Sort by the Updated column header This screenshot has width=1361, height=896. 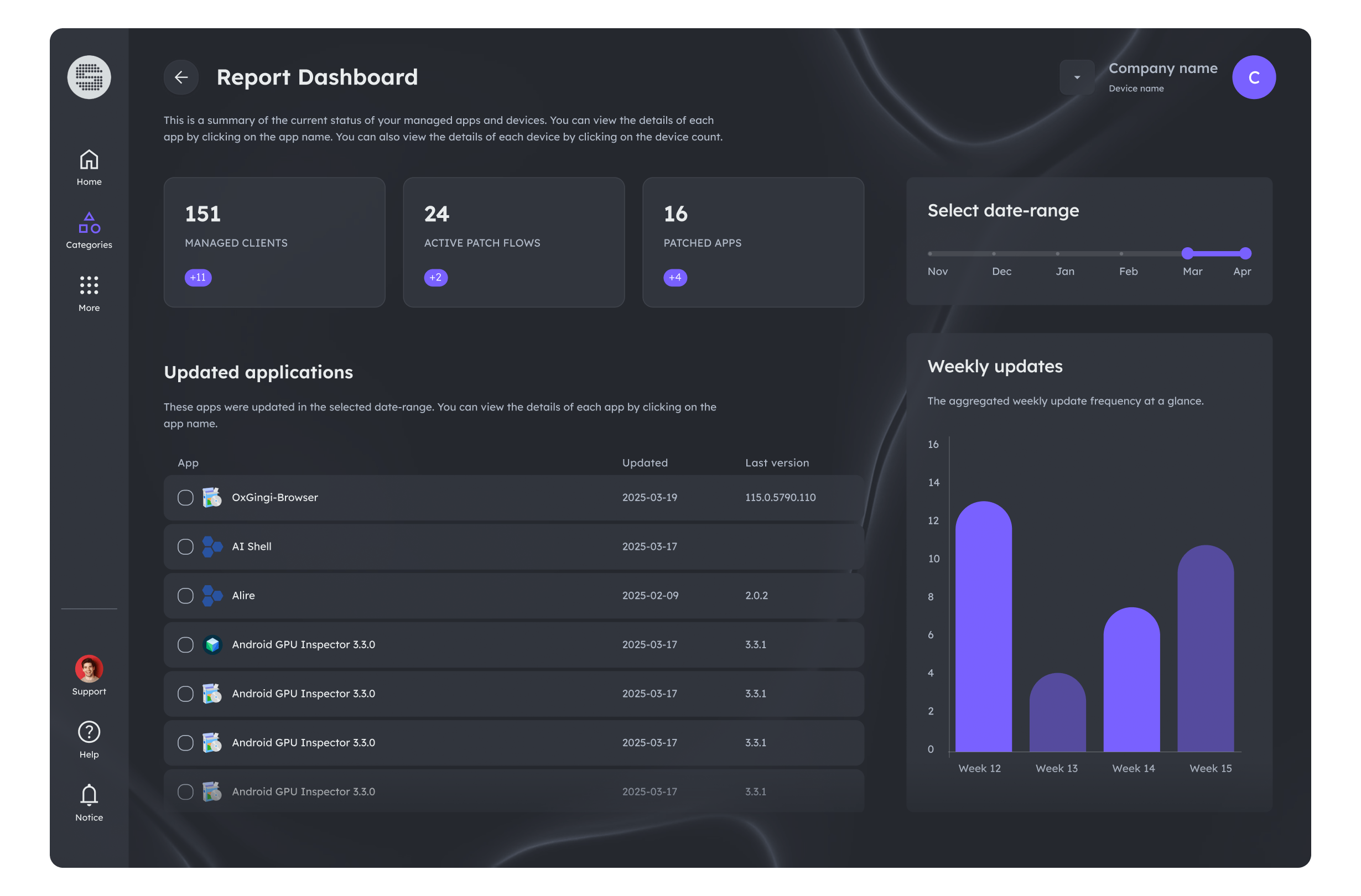pos(645,462)
